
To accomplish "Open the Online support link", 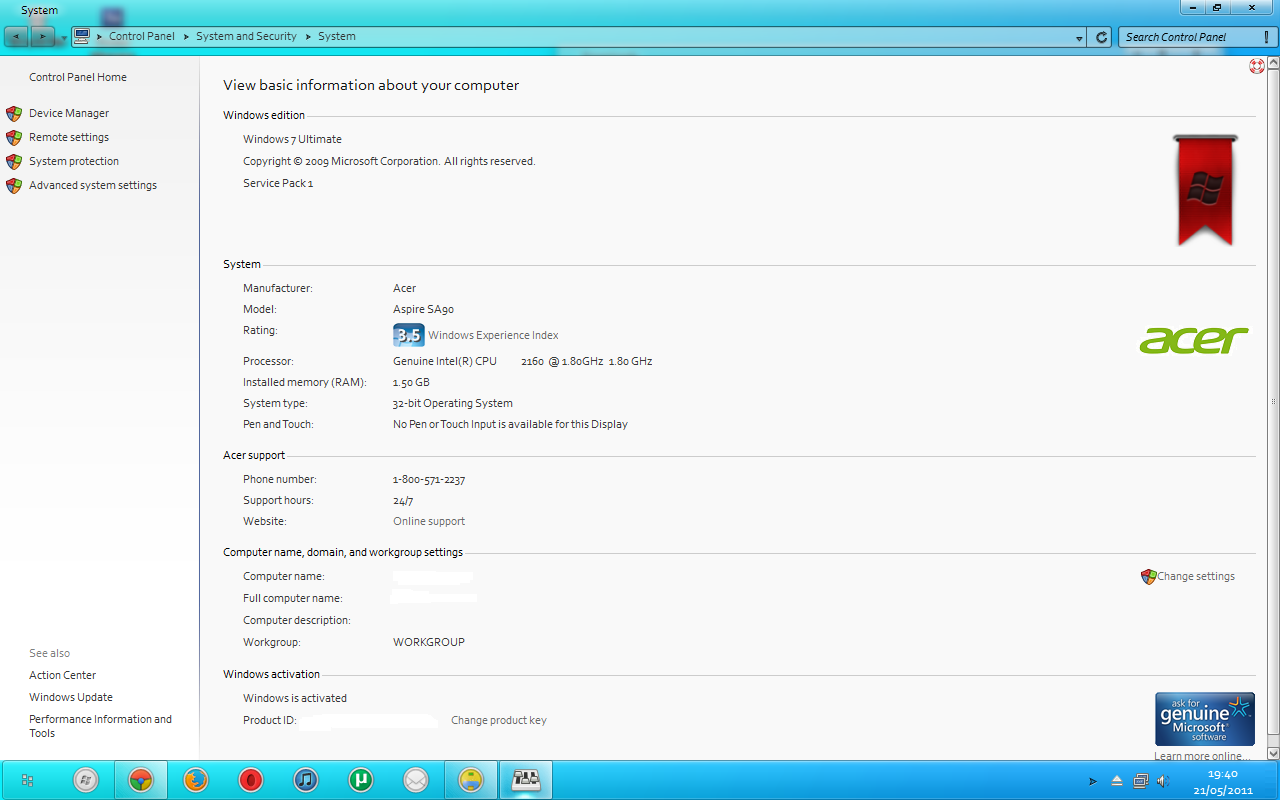I will coord(429,521).
